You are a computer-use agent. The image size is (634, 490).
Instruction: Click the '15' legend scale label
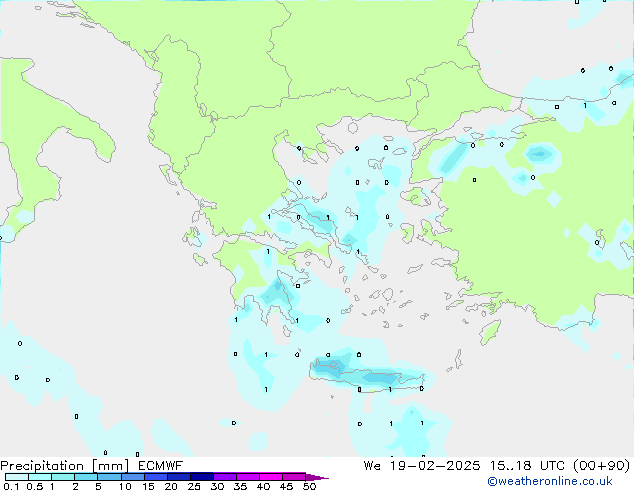(148, 486)
